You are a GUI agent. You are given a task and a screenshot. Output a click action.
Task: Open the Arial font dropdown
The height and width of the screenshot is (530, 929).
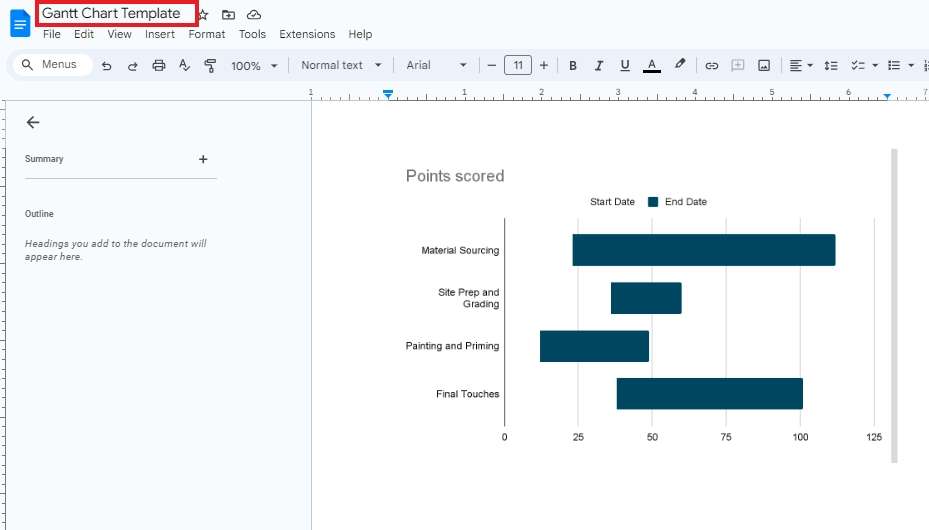click(x=437, y=65)
